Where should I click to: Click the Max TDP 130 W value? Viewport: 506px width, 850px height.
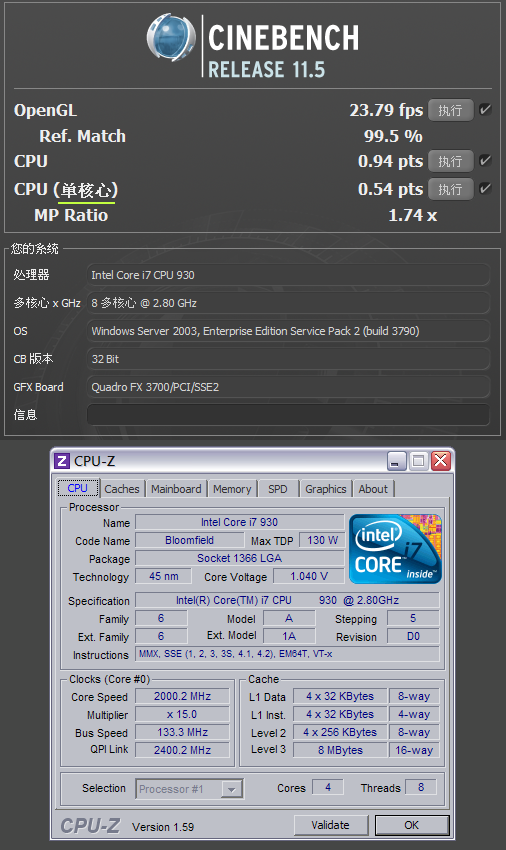[x=322, y=540]
